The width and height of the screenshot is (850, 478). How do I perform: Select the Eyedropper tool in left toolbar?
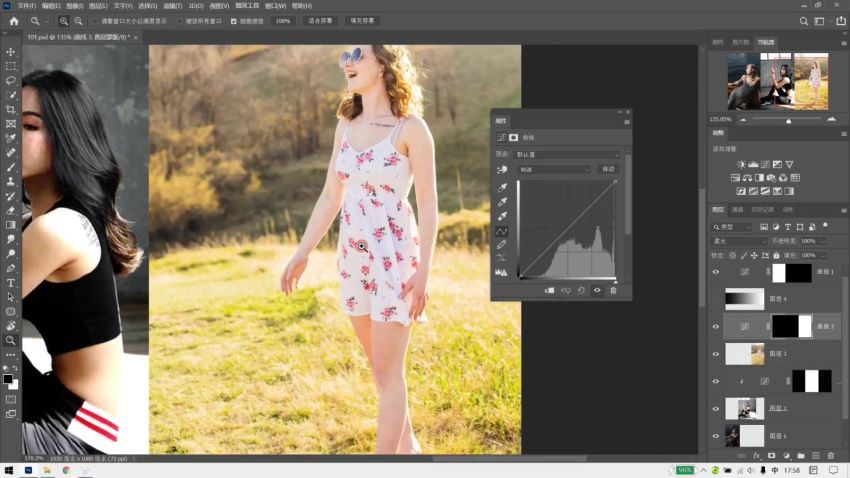pos(10,138)
